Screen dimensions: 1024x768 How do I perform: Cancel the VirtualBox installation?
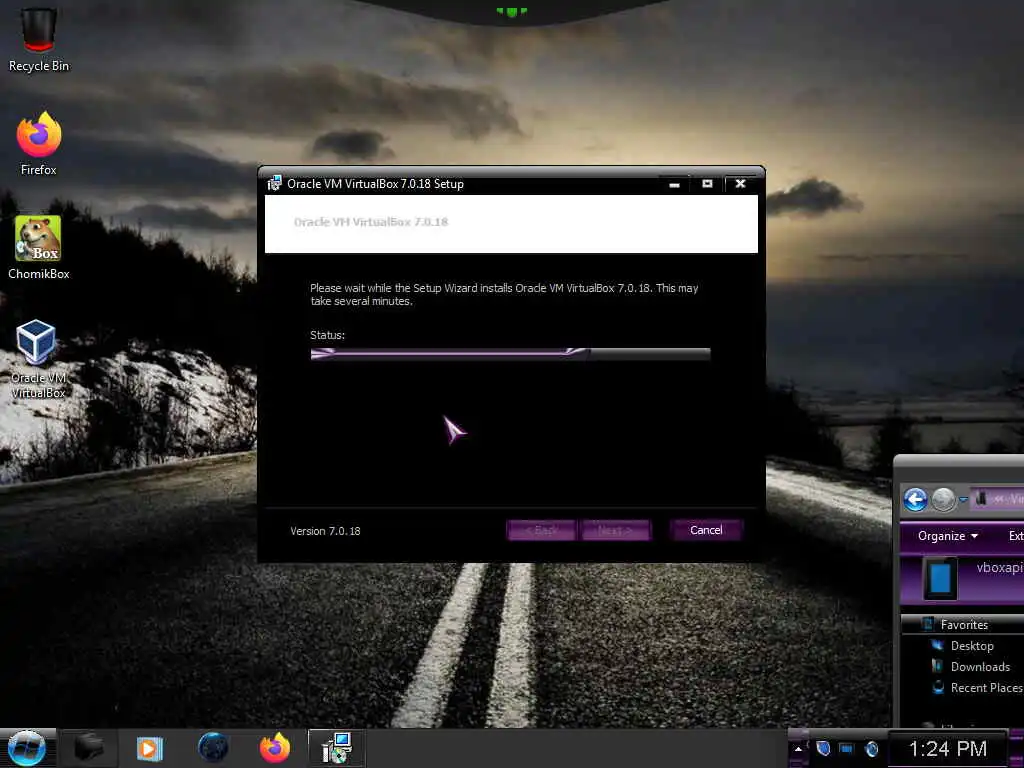coord(706,530)
